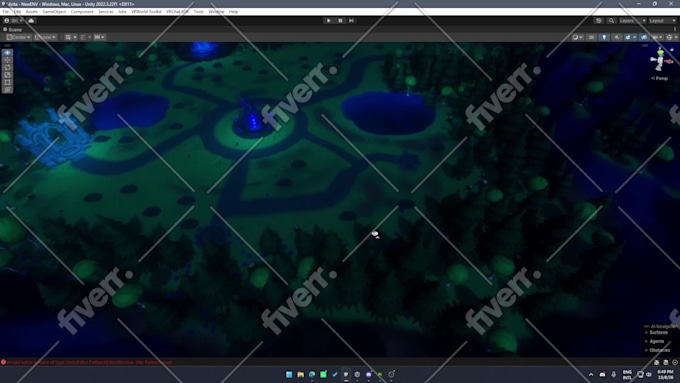The height and width of the screenshot is (383, 680).
Task: Open the Local rotation dropdown
Action: [45, 37]
